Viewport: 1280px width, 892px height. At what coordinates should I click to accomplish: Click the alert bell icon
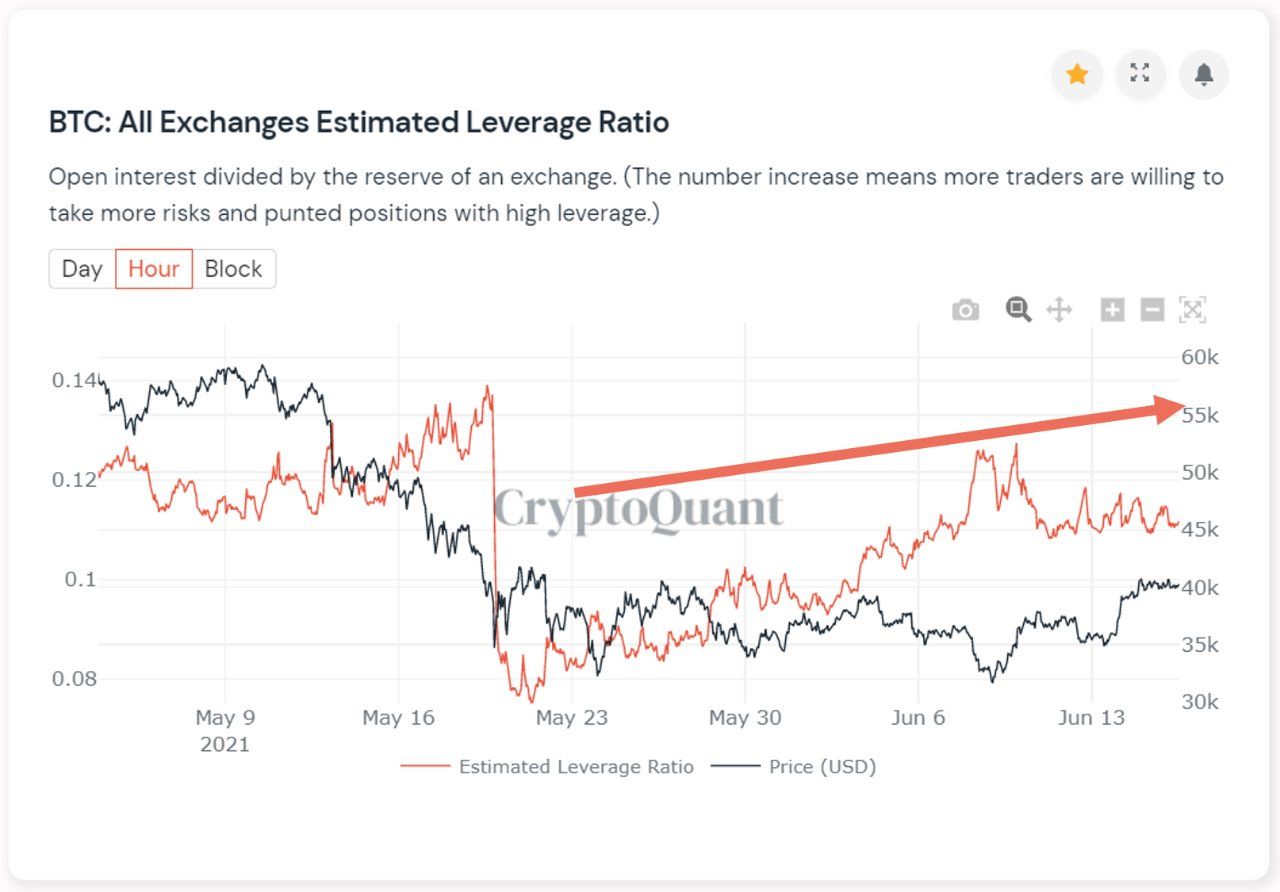point(1204,74)
